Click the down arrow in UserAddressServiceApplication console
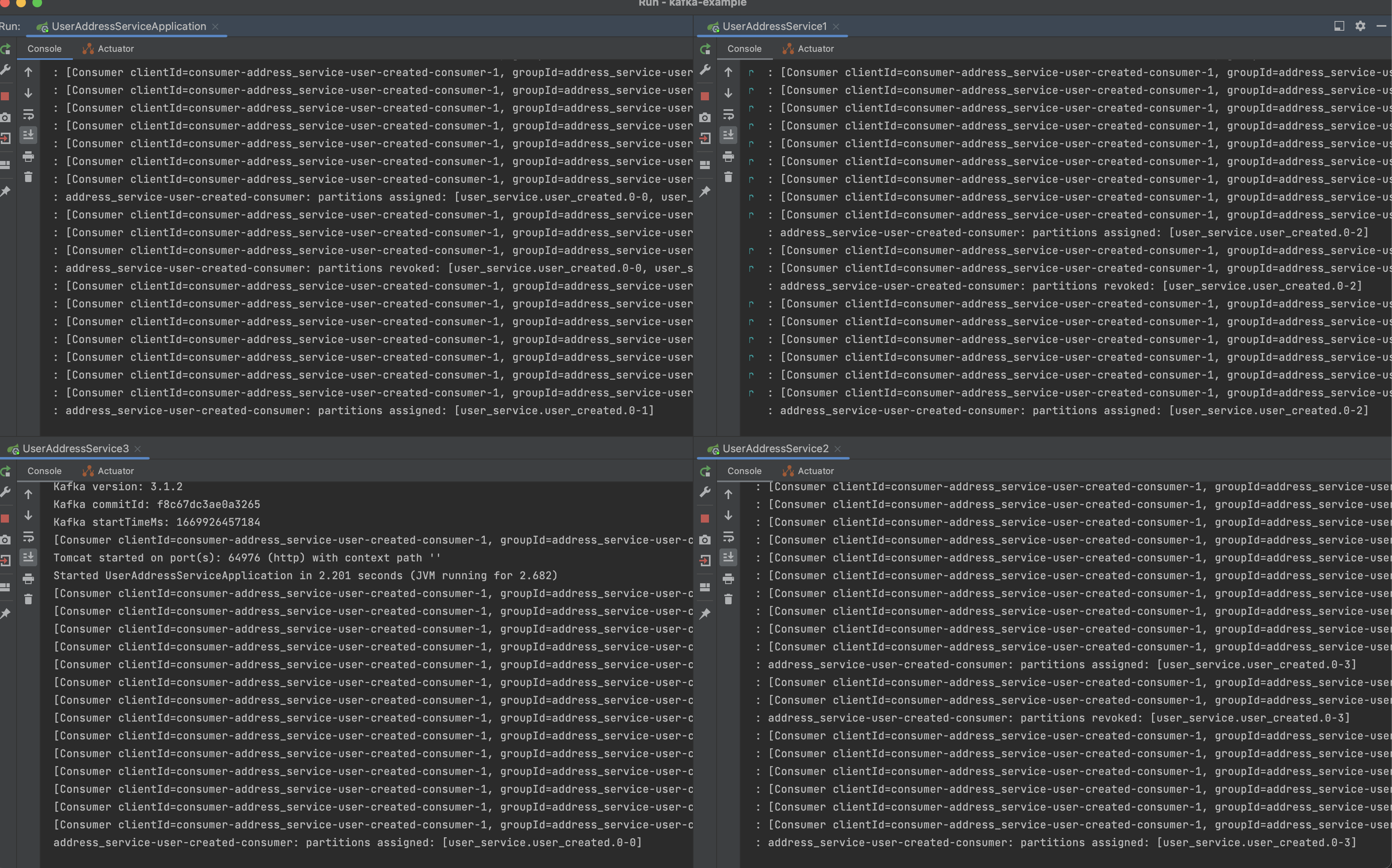1392x868 pixels. tap(28, 93)
